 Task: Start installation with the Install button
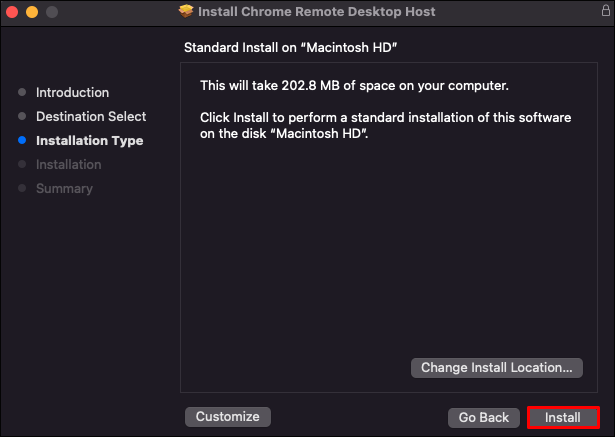(x=563, y=417)
